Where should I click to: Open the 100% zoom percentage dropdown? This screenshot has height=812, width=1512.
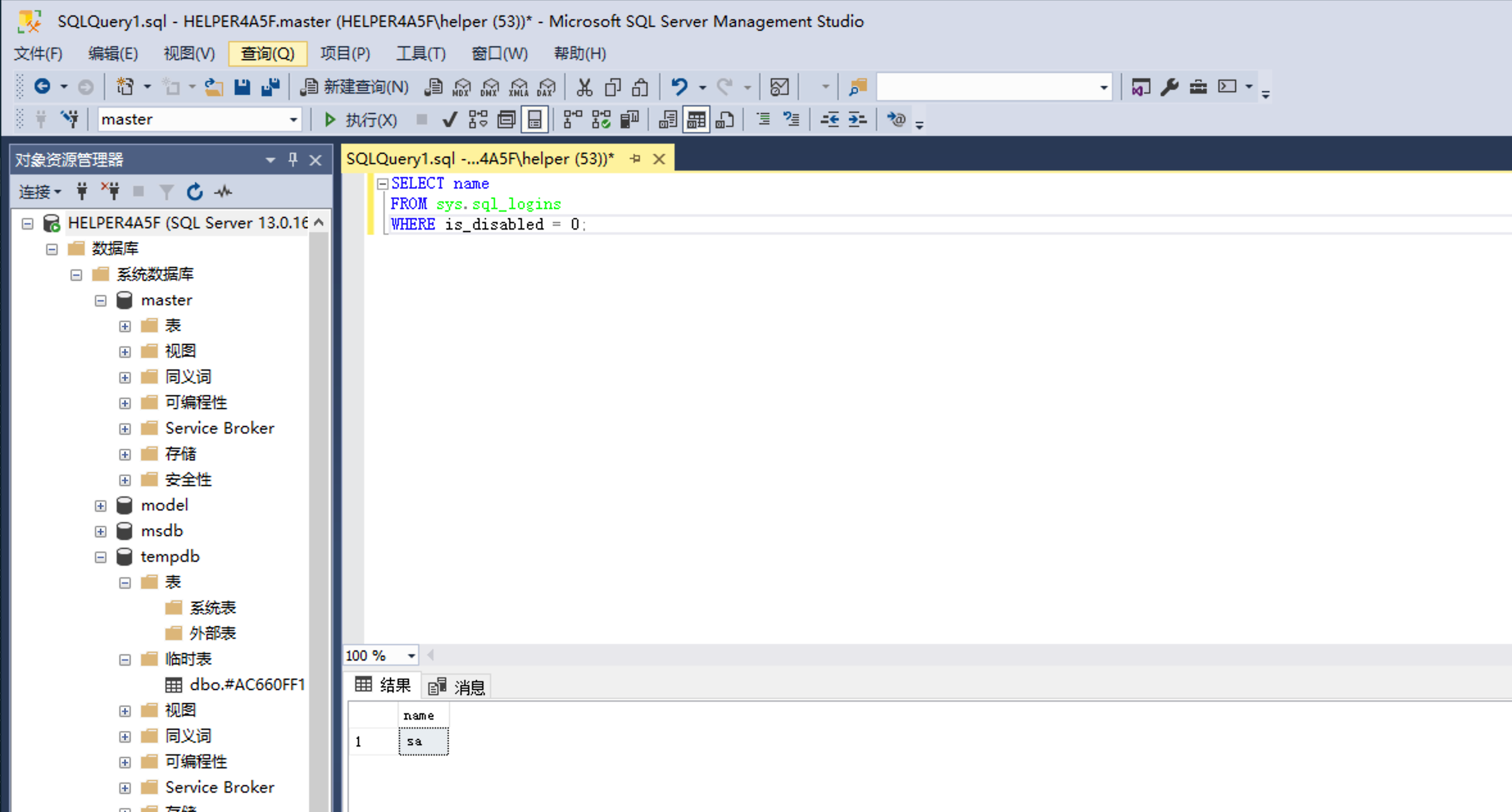click(x=411, y=655)
